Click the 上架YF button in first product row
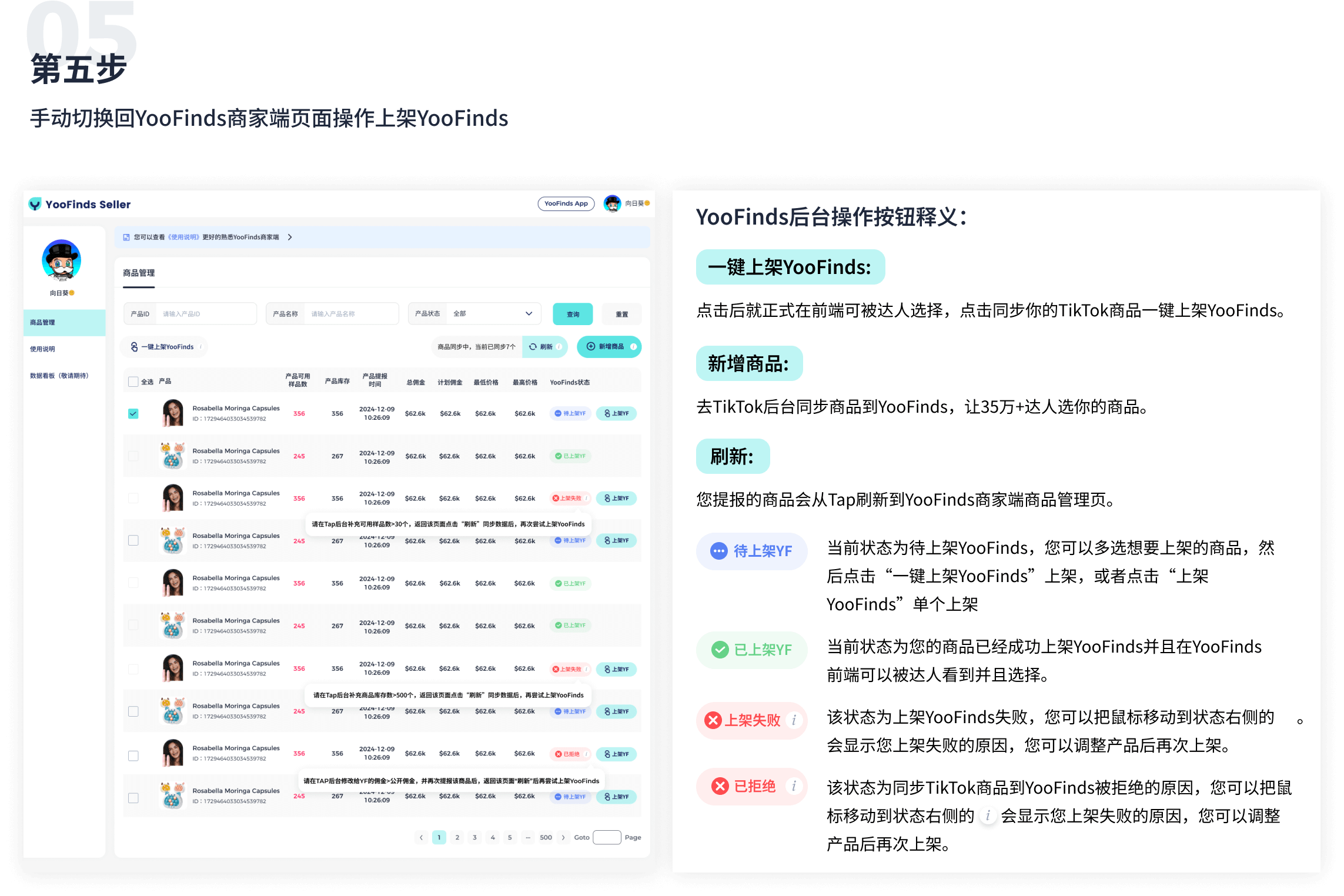 pyautogui.click(x=616, y=413)
